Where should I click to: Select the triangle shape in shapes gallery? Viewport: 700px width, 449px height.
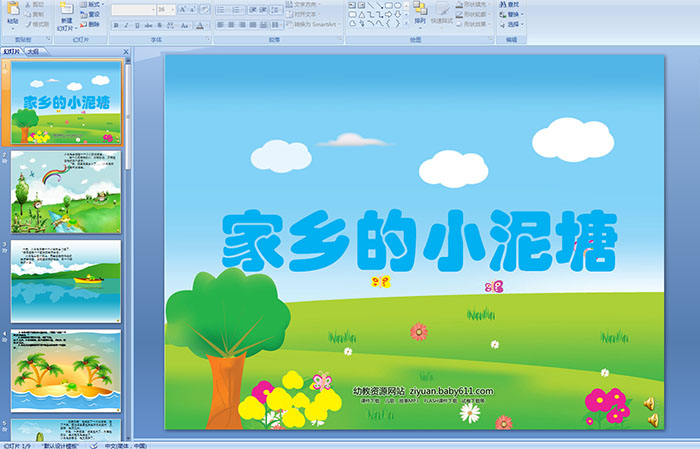(362, 15)
